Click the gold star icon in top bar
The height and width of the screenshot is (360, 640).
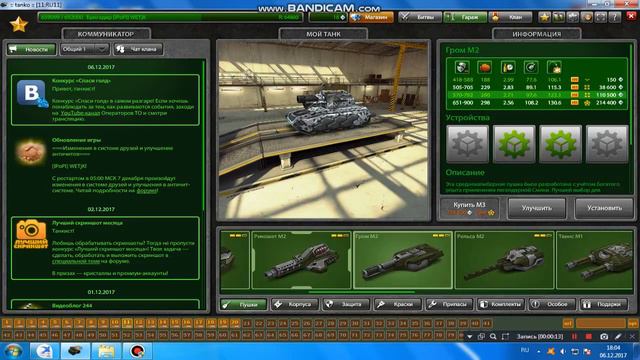coord(544,17)
